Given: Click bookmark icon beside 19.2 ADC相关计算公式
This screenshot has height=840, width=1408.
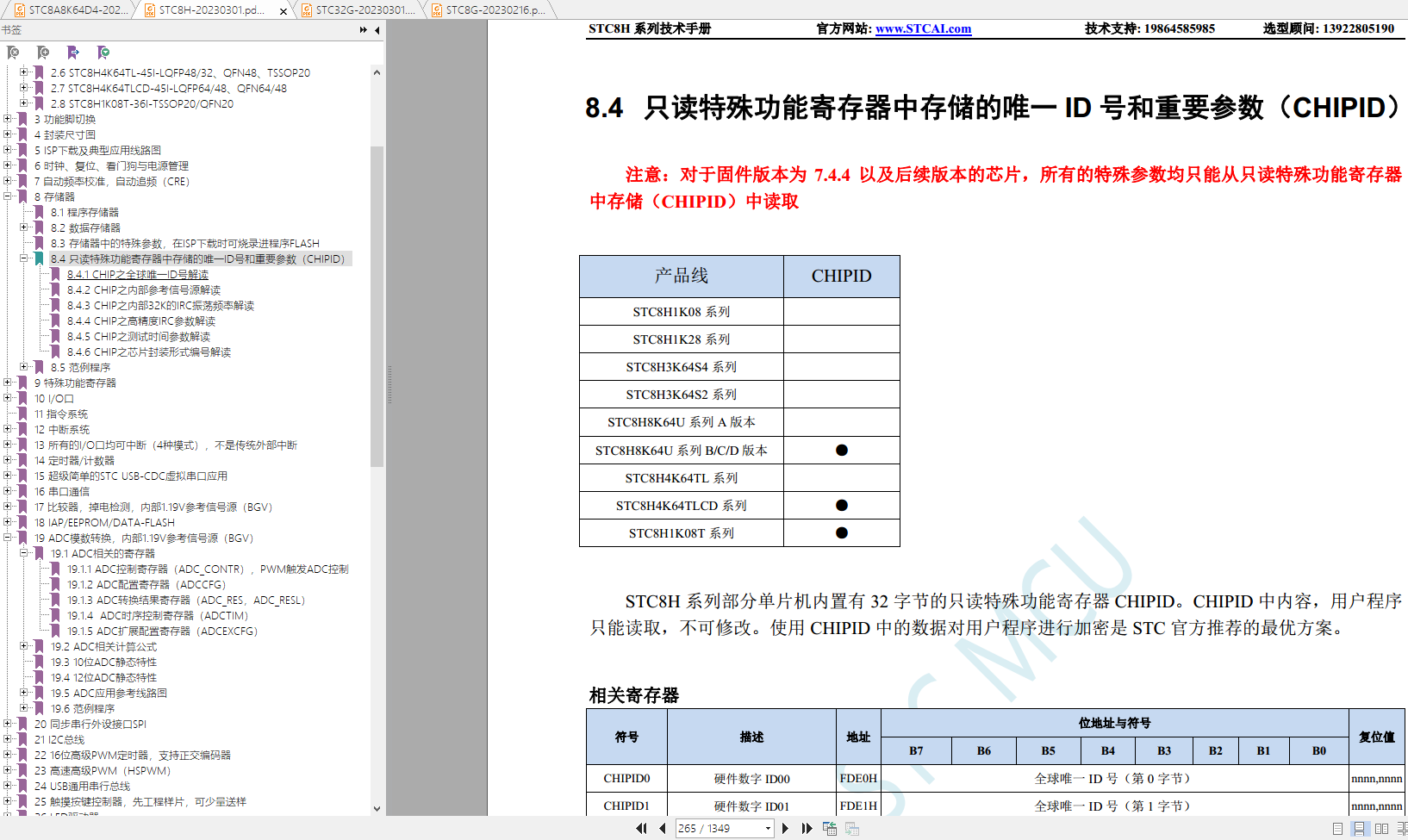Looking at the screenshot, I should [x=39, y=646].
